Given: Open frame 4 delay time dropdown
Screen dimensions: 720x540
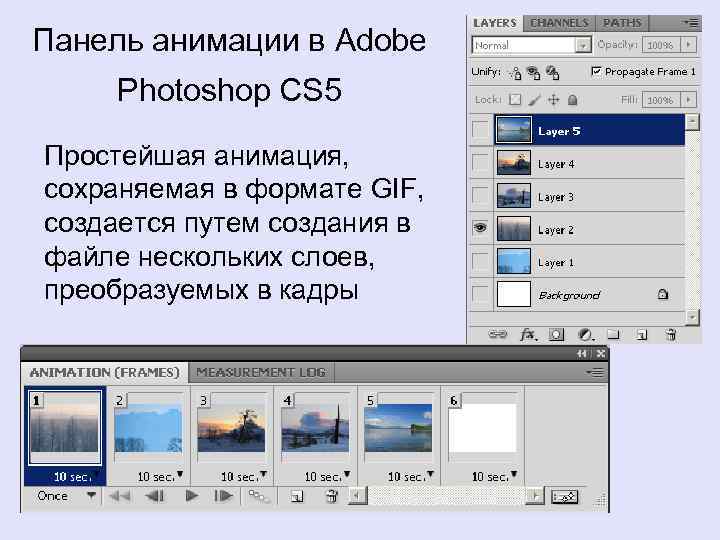Looking at the screenshot, I should (x=347, y=474).
